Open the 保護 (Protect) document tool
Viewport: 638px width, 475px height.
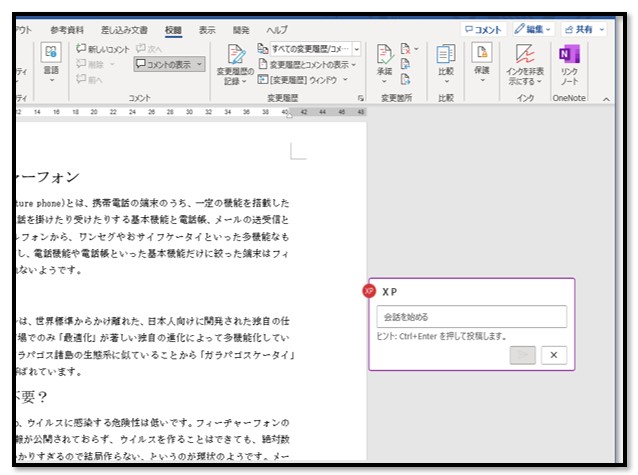point(482,62)
